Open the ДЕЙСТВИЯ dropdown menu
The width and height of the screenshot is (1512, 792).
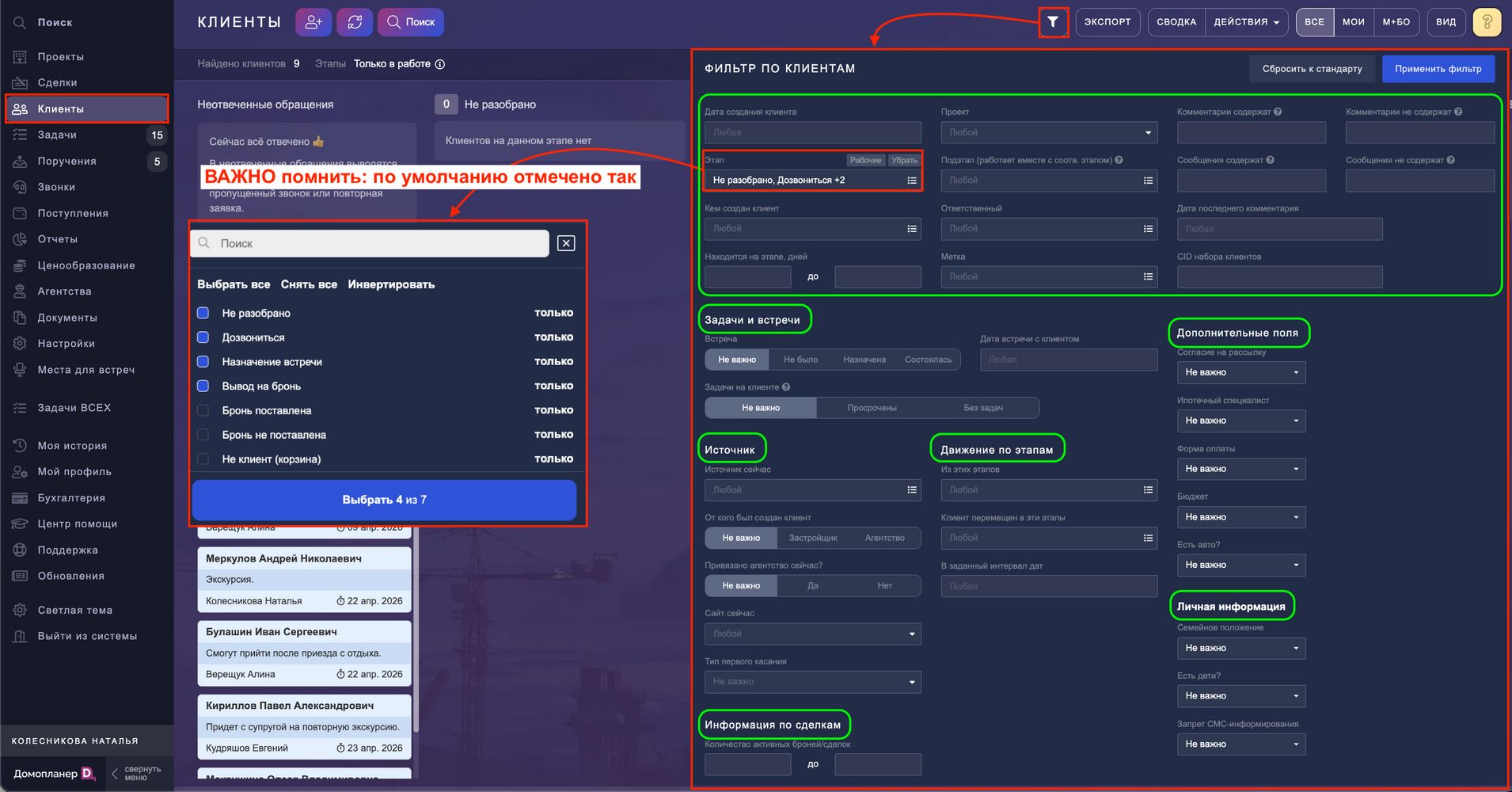click(1246, 22)
